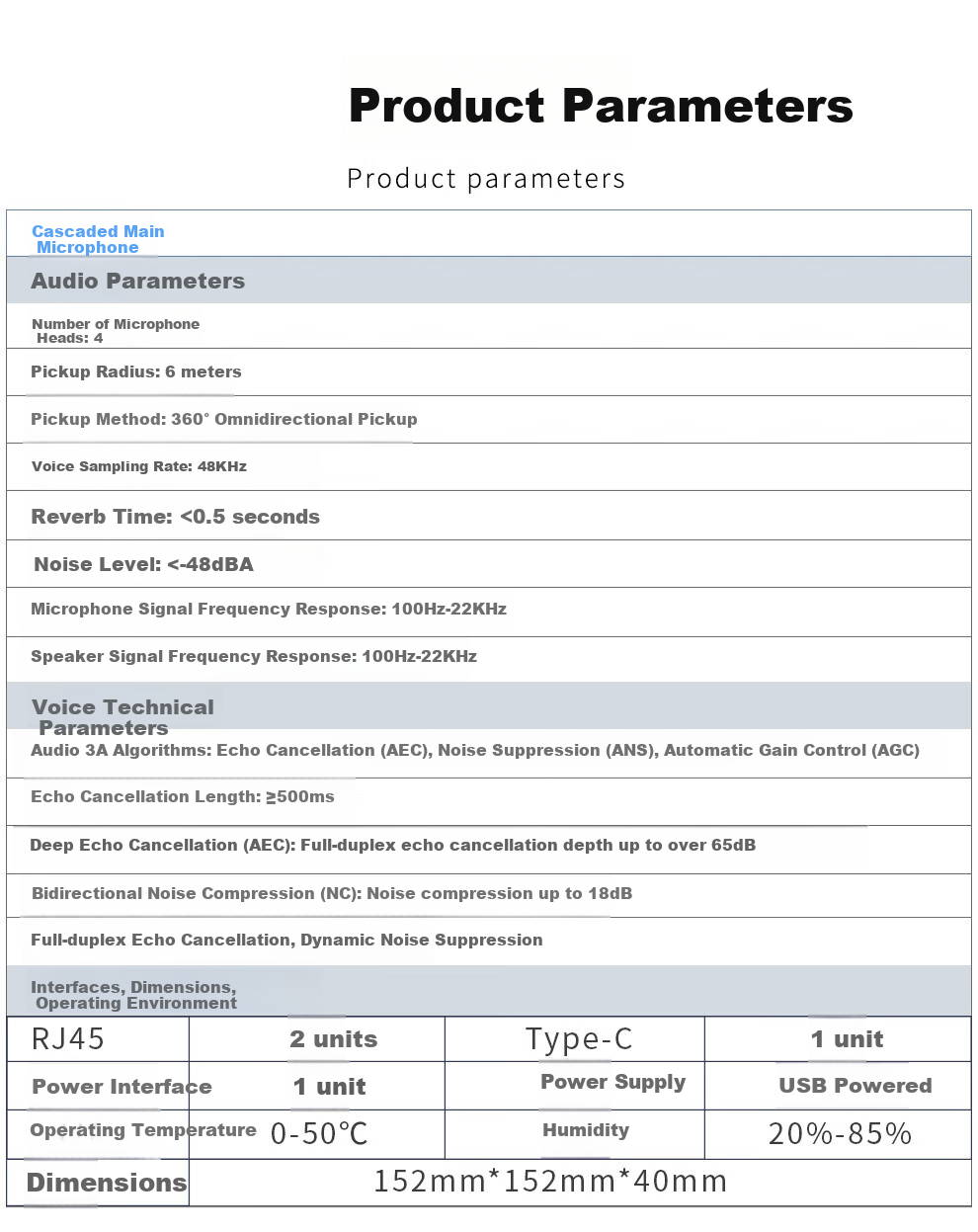Image resolution: width=978 pixels, height=1232 pixels.
Task: Select the 'Audio 3A Algorithms' row
Action: (x=489, y=753)
